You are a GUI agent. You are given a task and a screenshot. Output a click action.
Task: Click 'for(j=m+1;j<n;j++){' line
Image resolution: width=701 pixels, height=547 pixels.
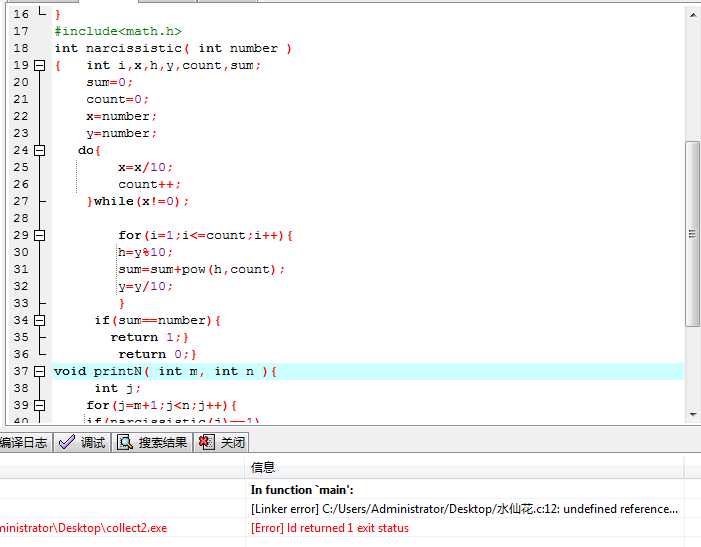coord(161,405)
